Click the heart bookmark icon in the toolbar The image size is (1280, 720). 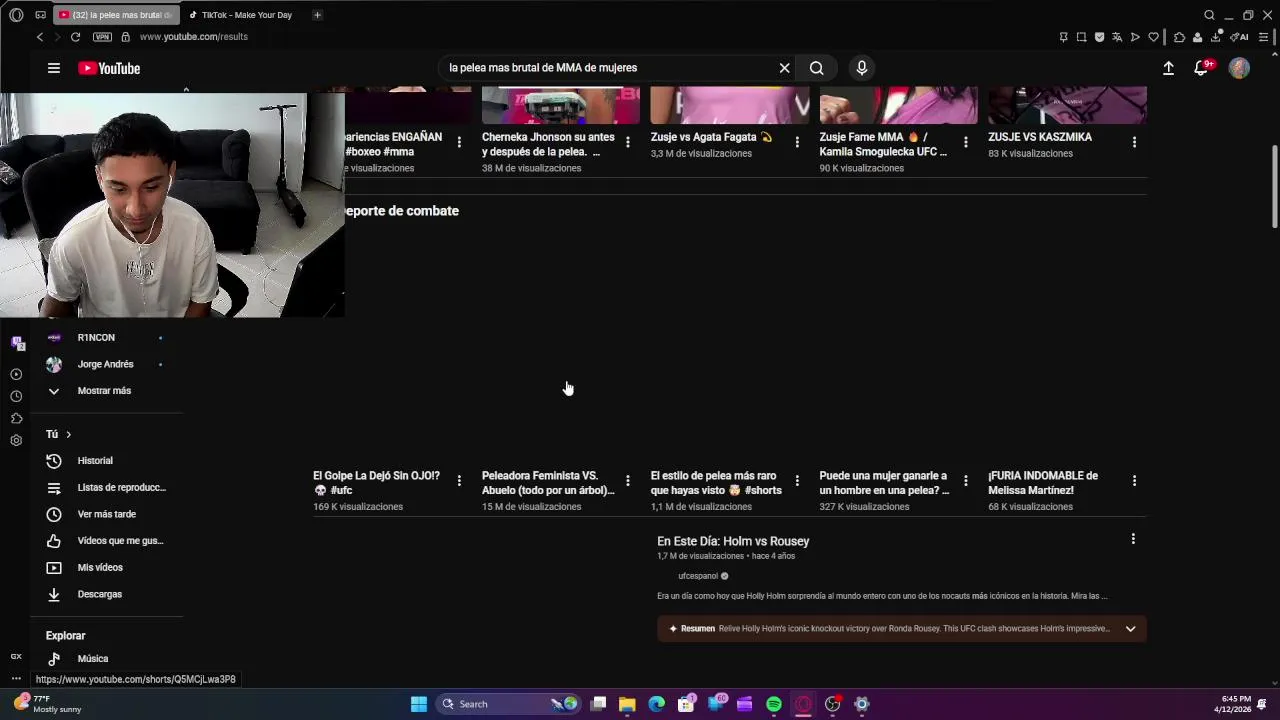[1153, 37]
